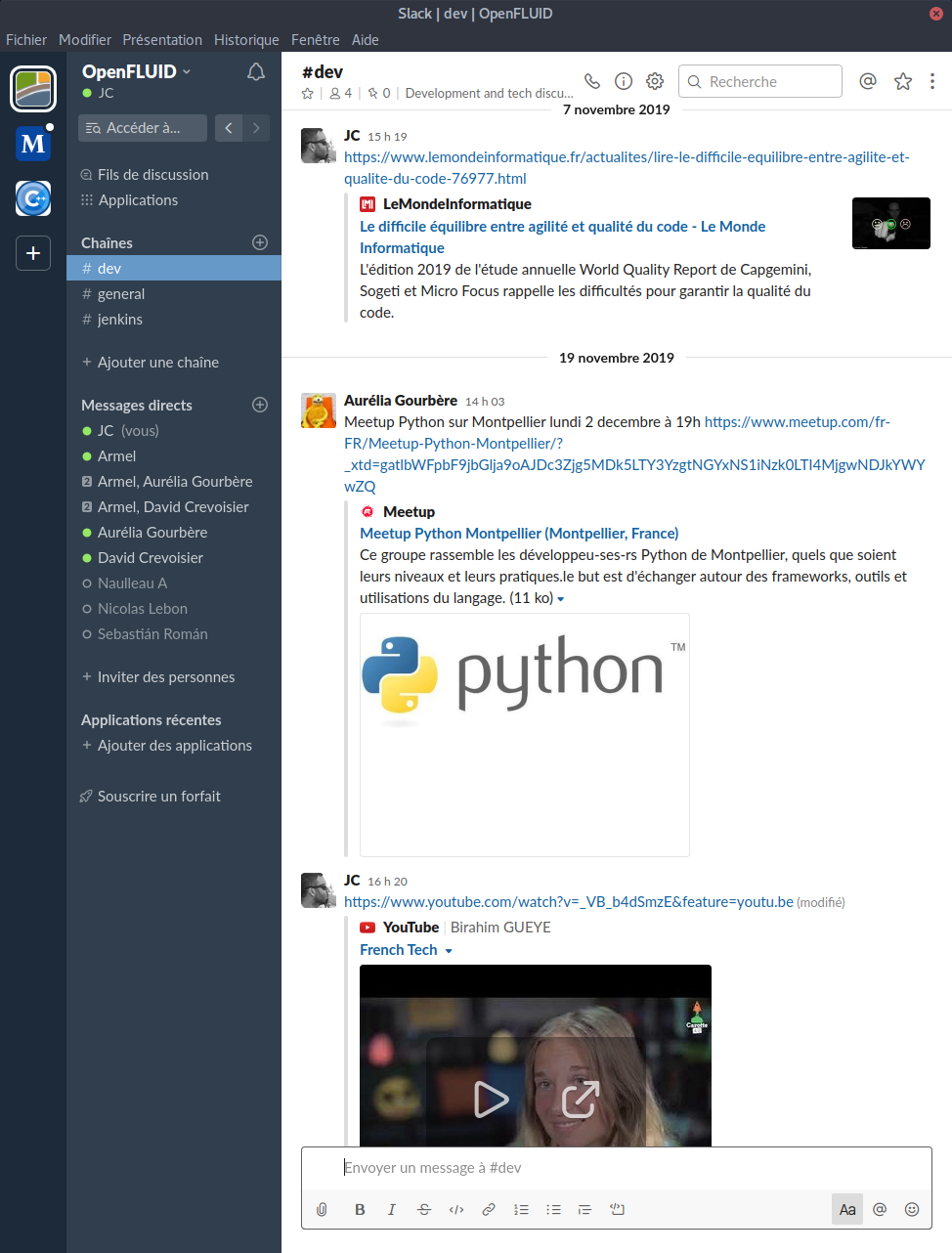Show mentions with the @ icon in the header
Screen dimensions: 952x1253
[x=868, y=81]
